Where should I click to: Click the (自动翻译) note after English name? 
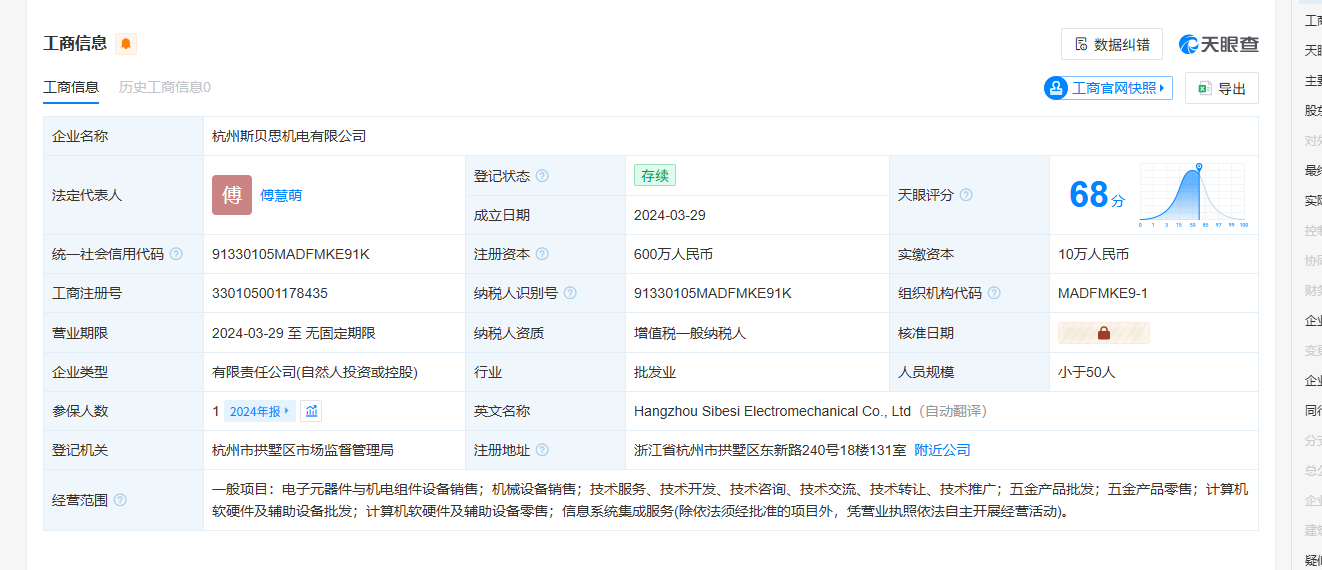pos(953,411)
